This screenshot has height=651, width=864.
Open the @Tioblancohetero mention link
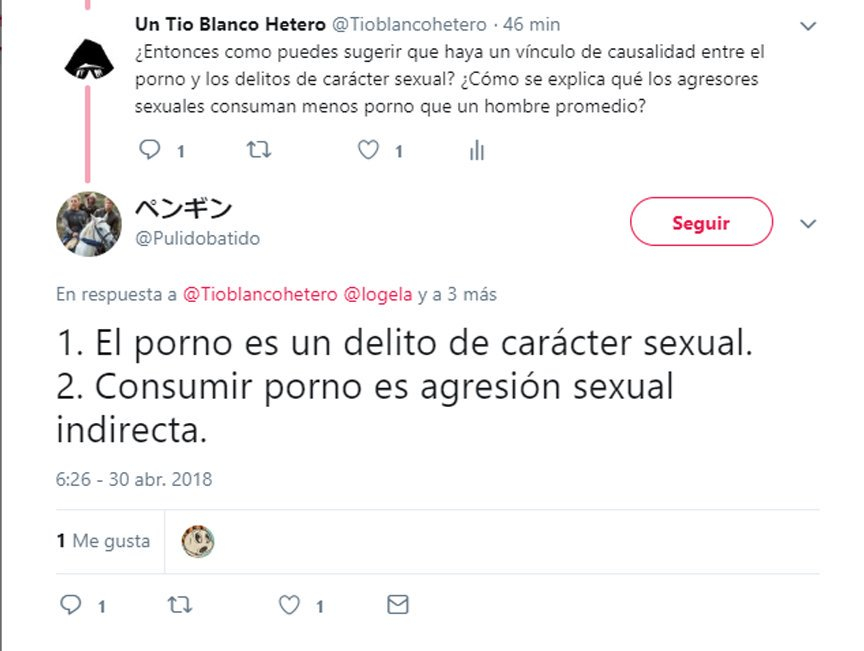[260, 294]
